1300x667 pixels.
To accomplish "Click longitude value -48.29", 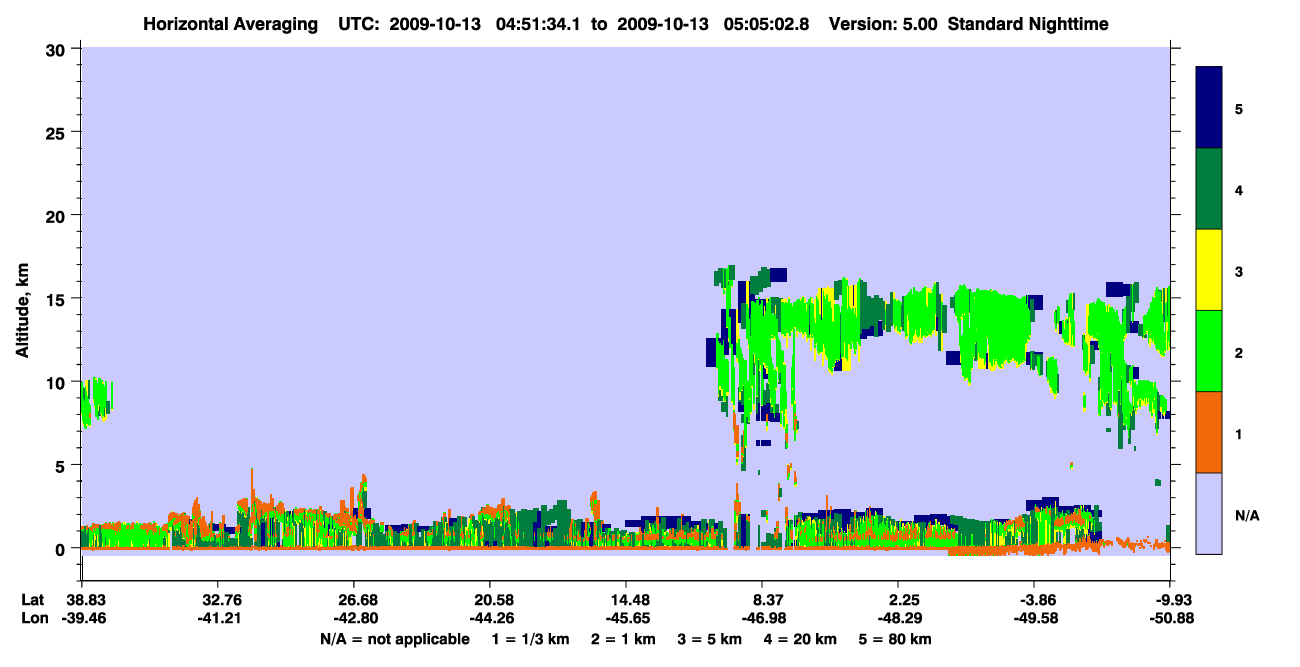I will [898, 618].
